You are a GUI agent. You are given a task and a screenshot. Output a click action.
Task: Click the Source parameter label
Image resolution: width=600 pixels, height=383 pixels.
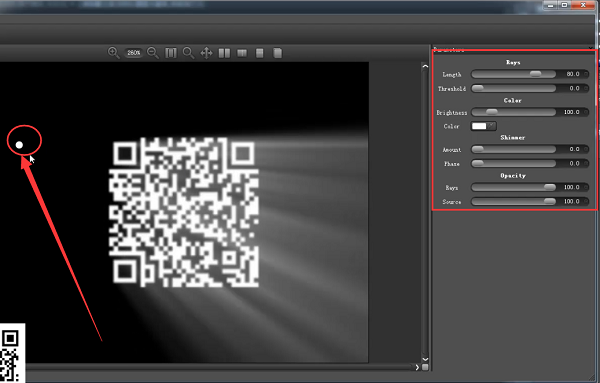[x=452, y=202]
